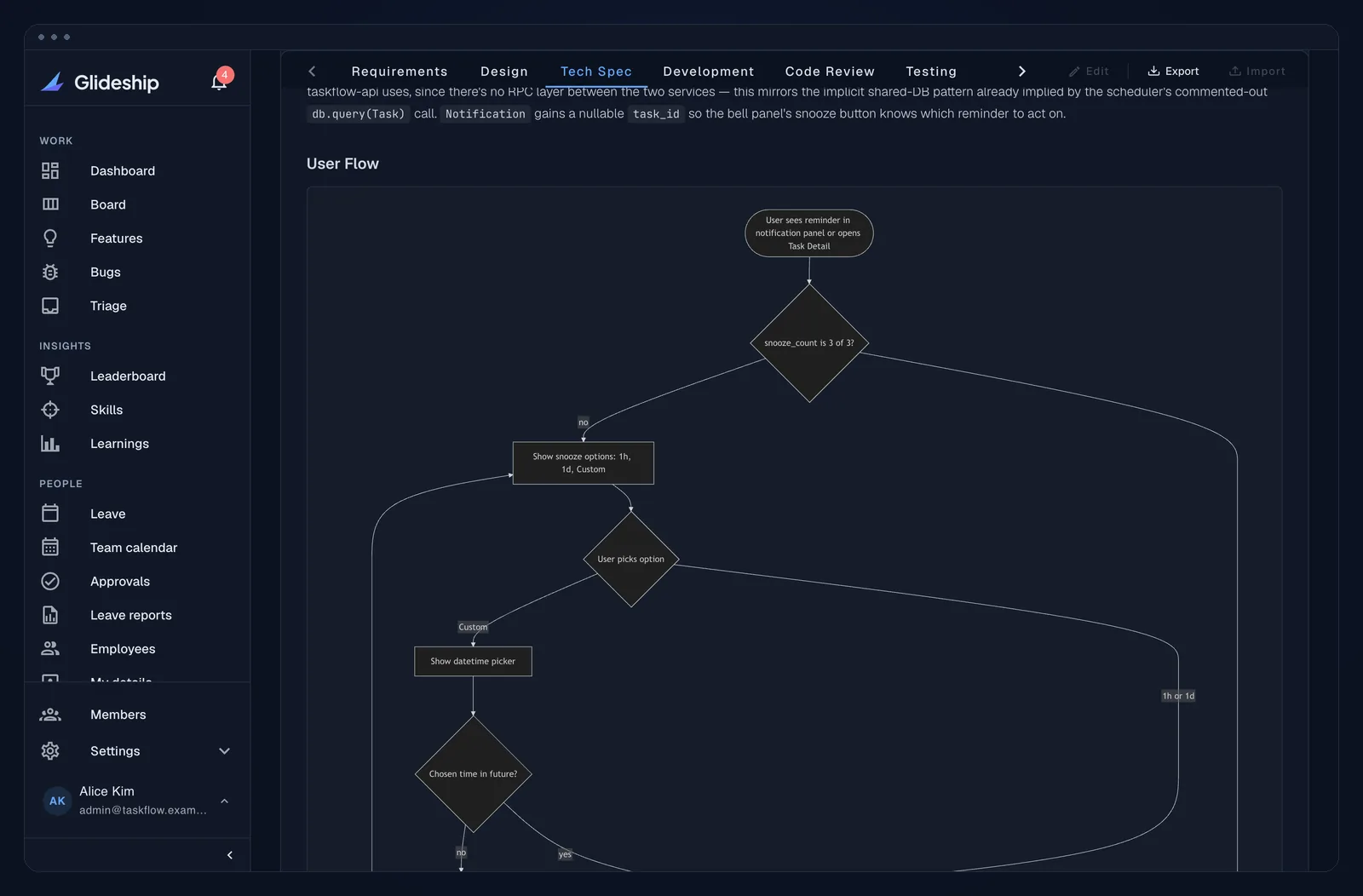Open the Dashboard icon in sidebar

pos(50,170)
